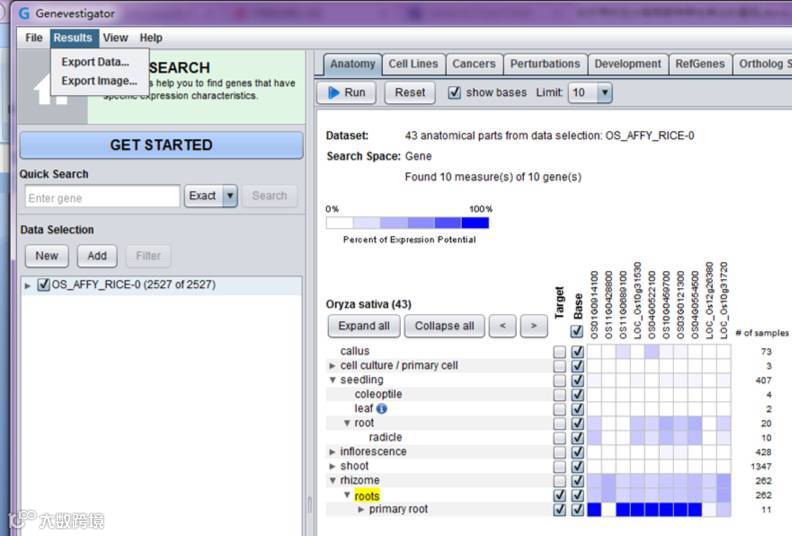792x536 pixels.
Task: Click the Quick Search label
Action: pos(54,174)
